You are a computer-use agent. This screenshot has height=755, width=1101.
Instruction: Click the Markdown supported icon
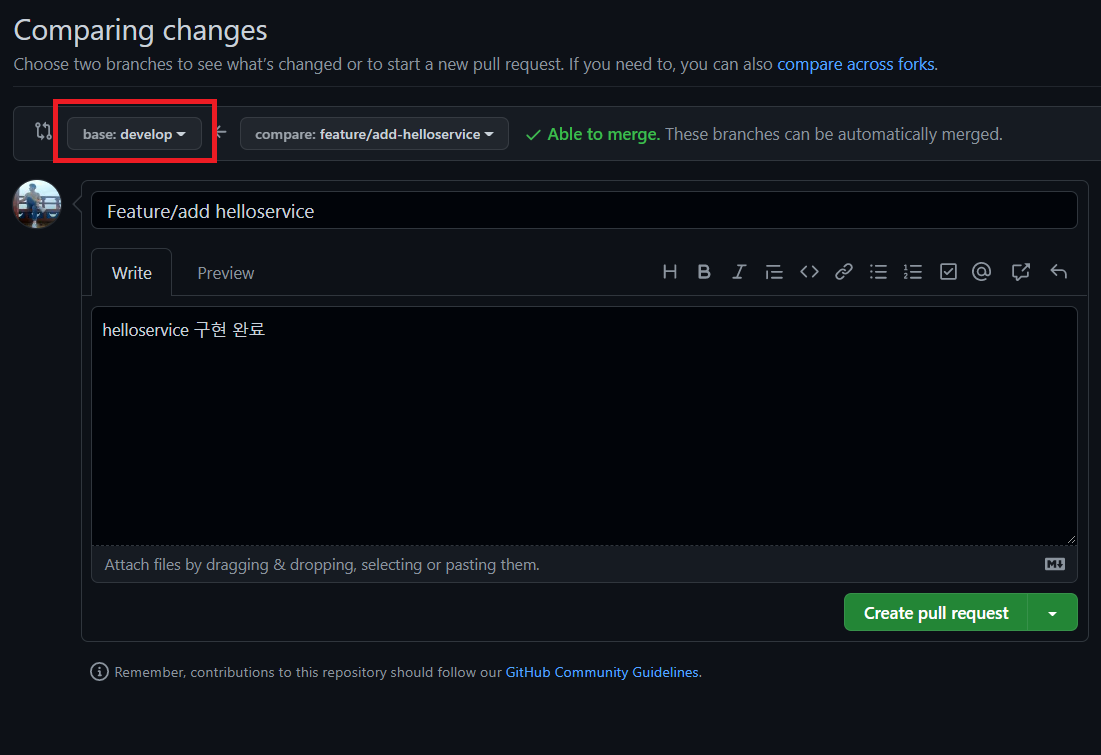tap(1055, 564)
